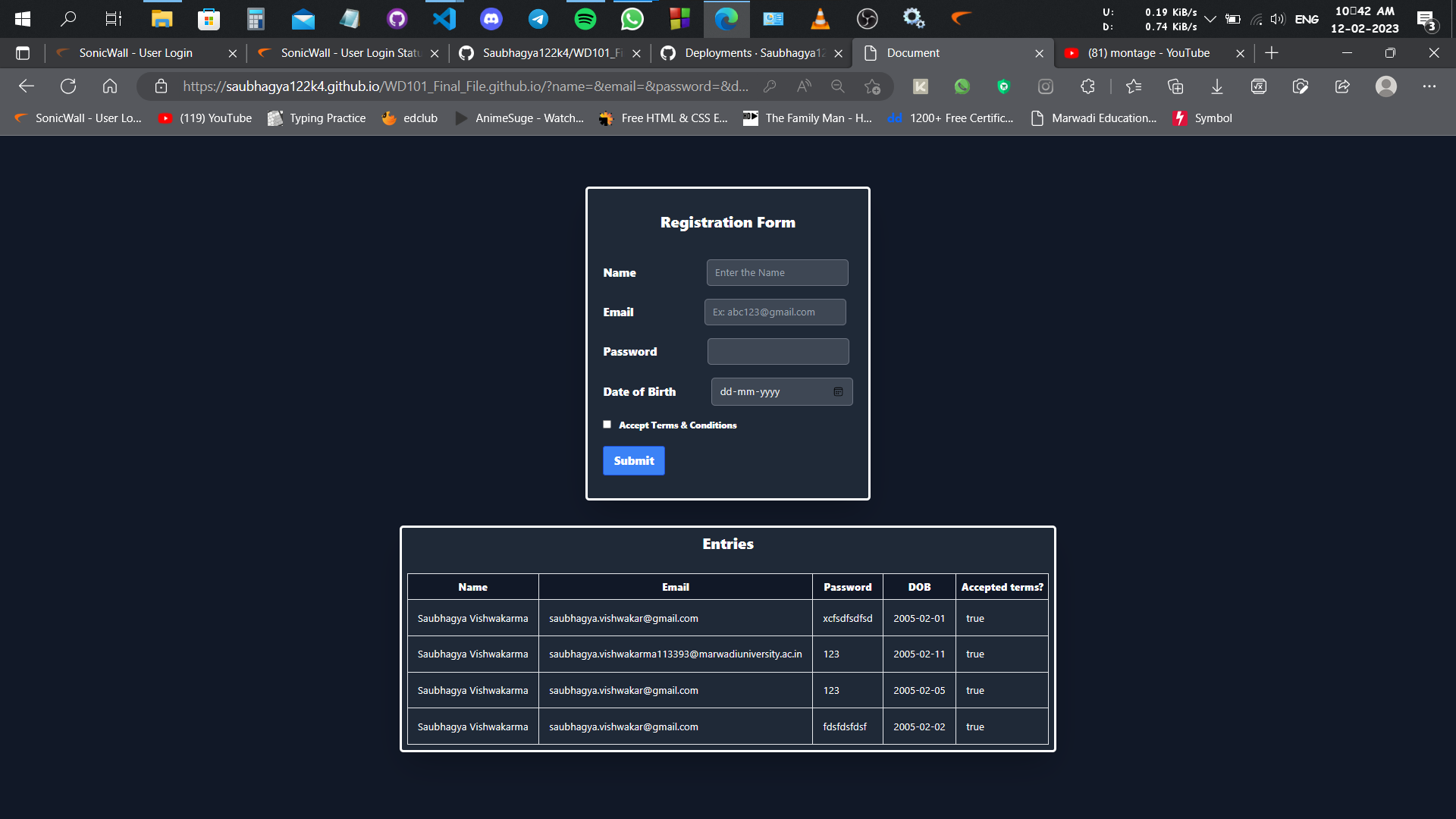Open Spotify from the taskbar
The image size is (1456, 819).
[x=585, y=18]
